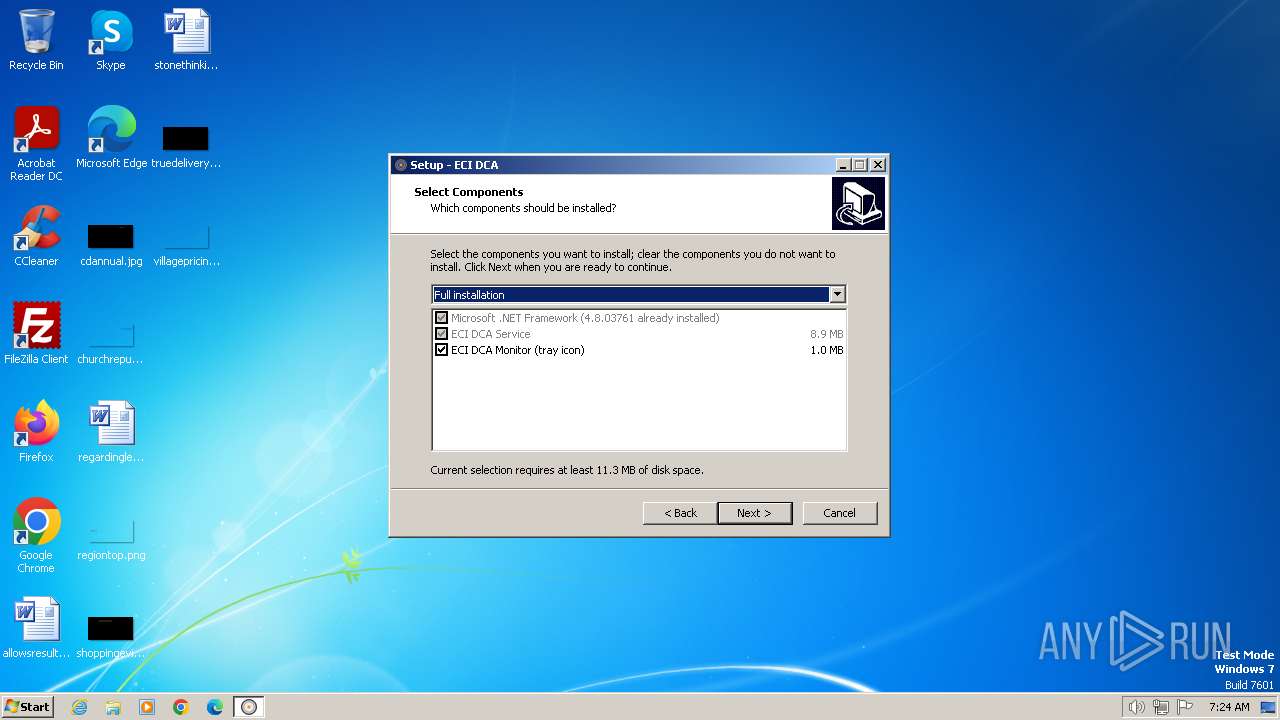This screenshot has height=720, width=1280.
Task: Click the clock showing 7:24 AM
Action: pyautogui.click(x=1229, y=707)
